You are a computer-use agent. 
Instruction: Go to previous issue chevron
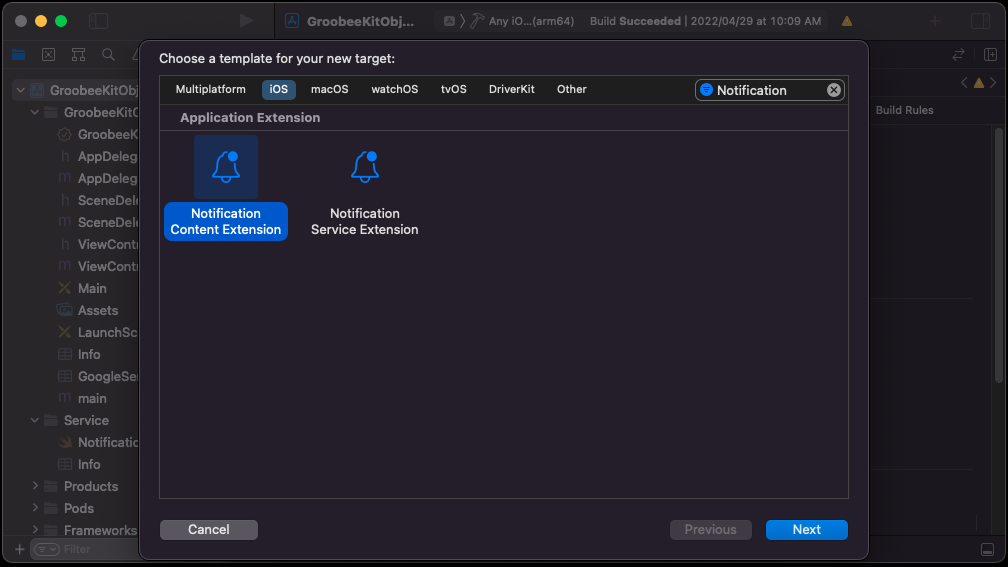coord(964,83)
